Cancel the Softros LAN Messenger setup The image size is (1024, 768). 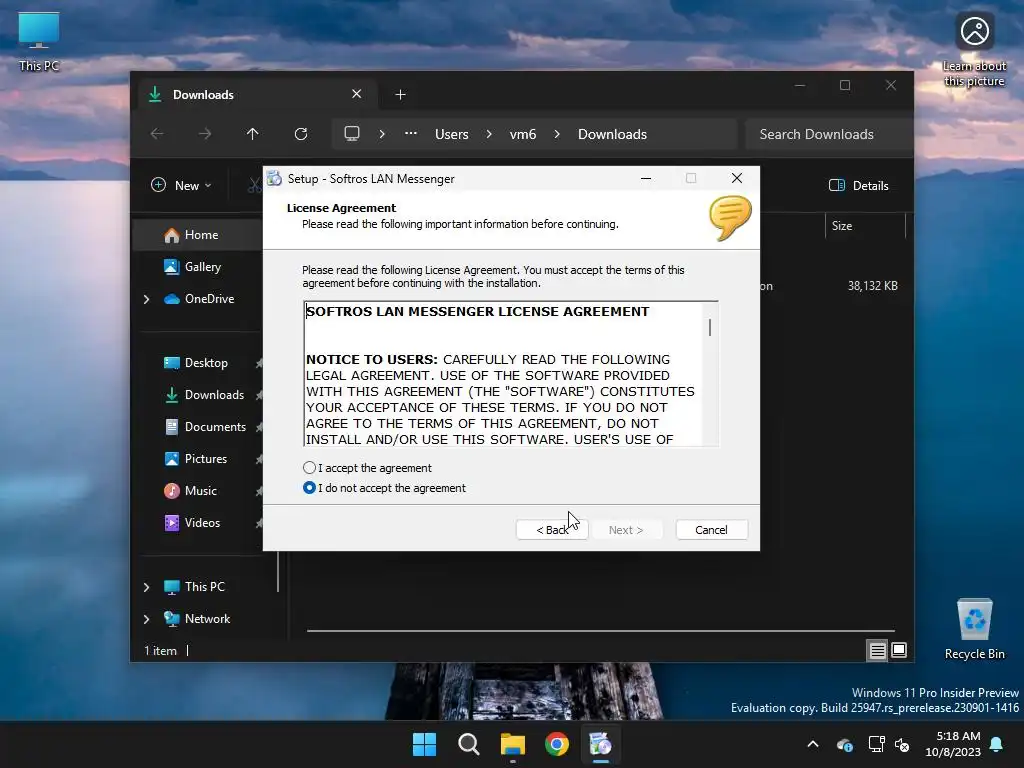coord(711,530)
